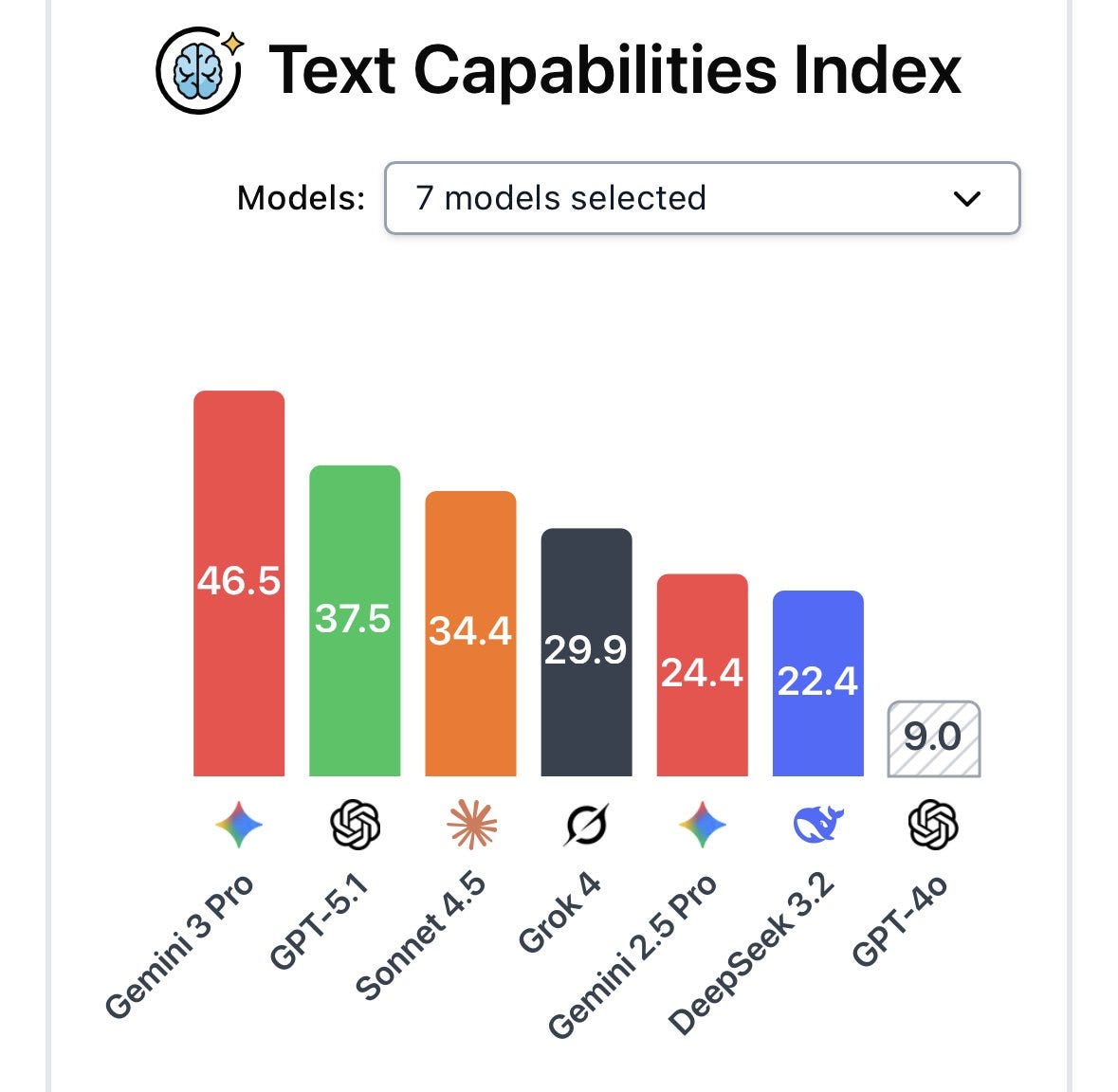This screenshot has width=1118, height=1092.
Task: Click the Gemini 2.5 Pro sparkle icon
Action: click(x=703, y=825)
